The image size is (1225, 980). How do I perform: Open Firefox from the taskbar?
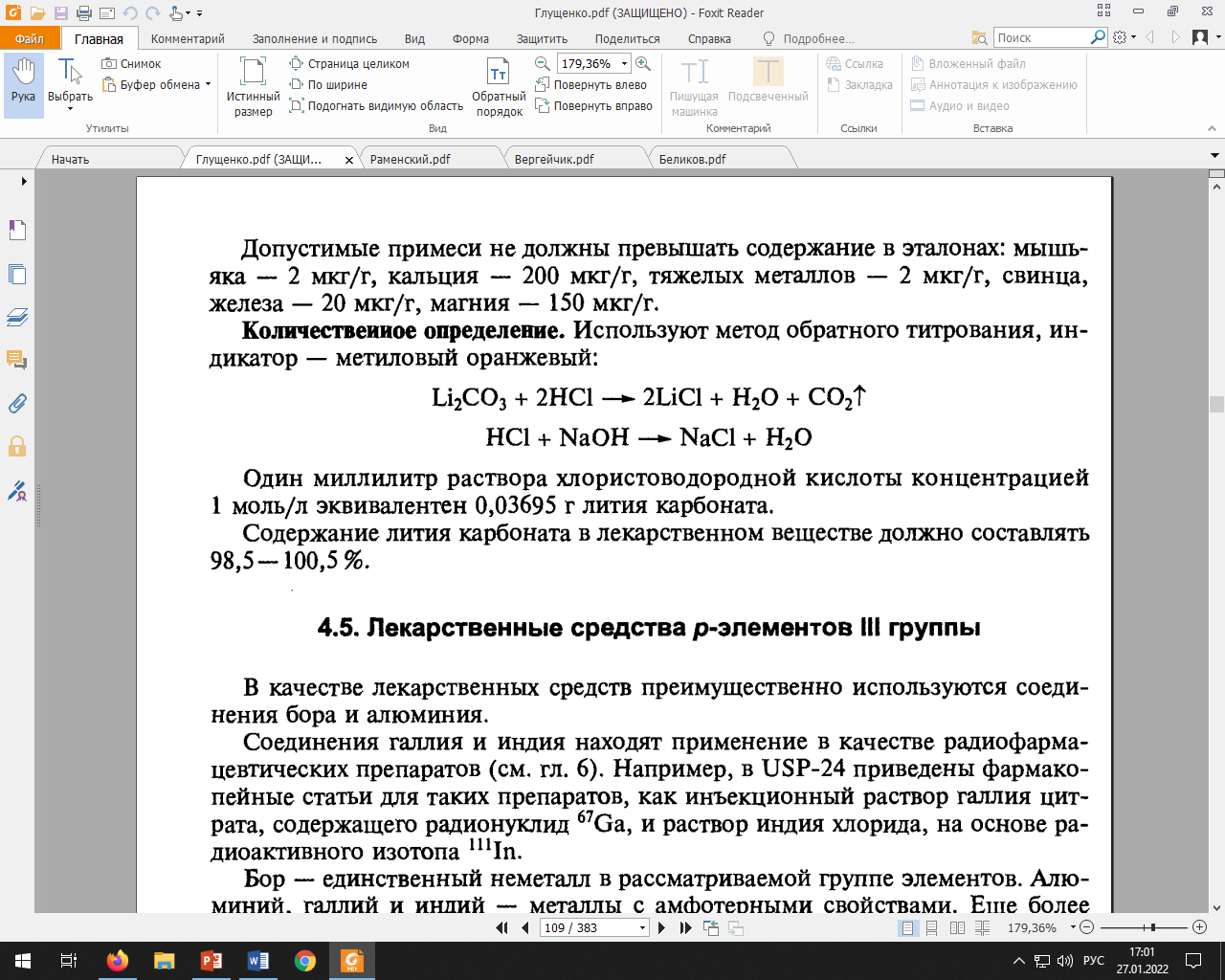point(118,961)
